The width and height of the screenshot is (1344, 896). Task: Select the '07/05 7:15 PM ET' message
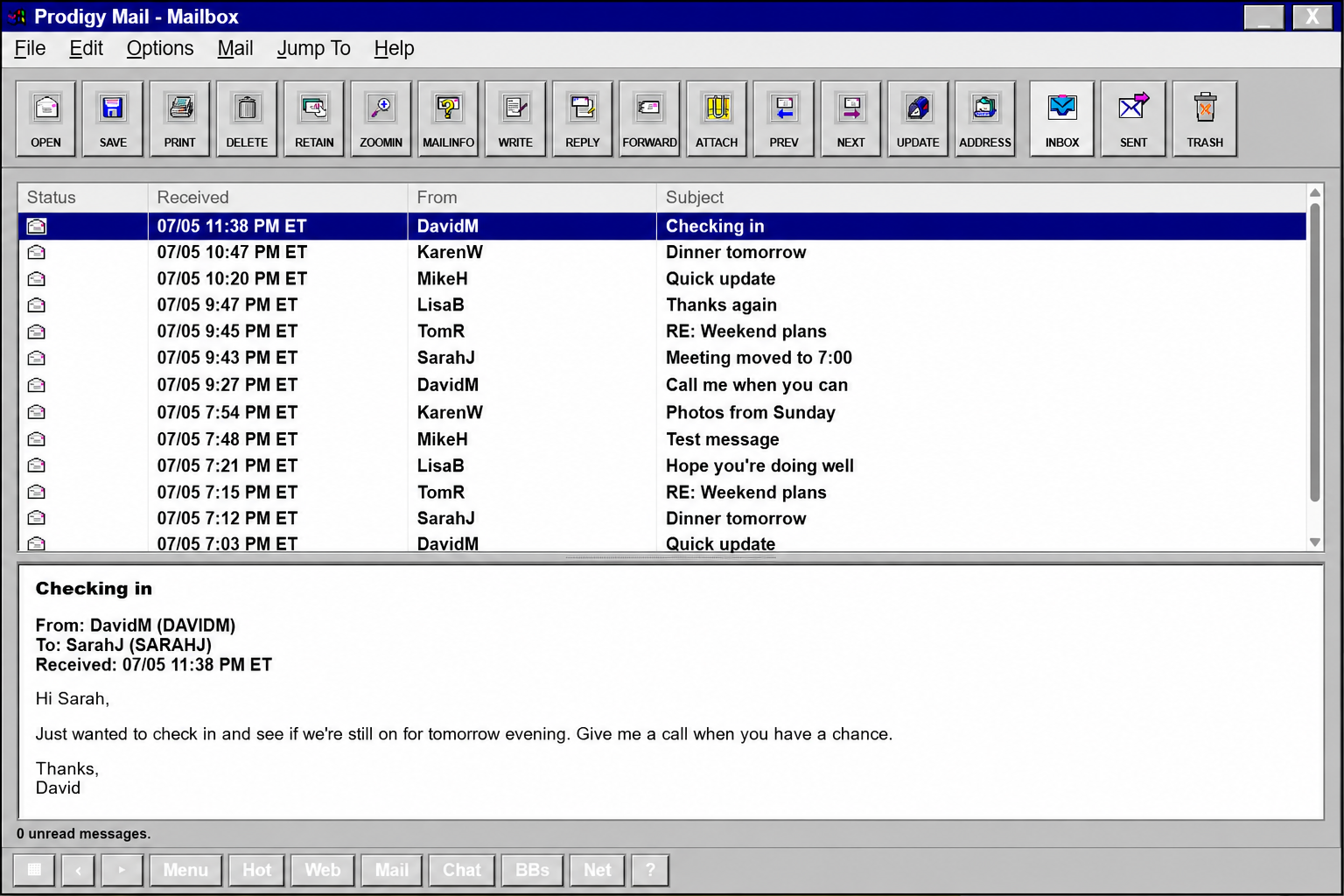(227, 493)
